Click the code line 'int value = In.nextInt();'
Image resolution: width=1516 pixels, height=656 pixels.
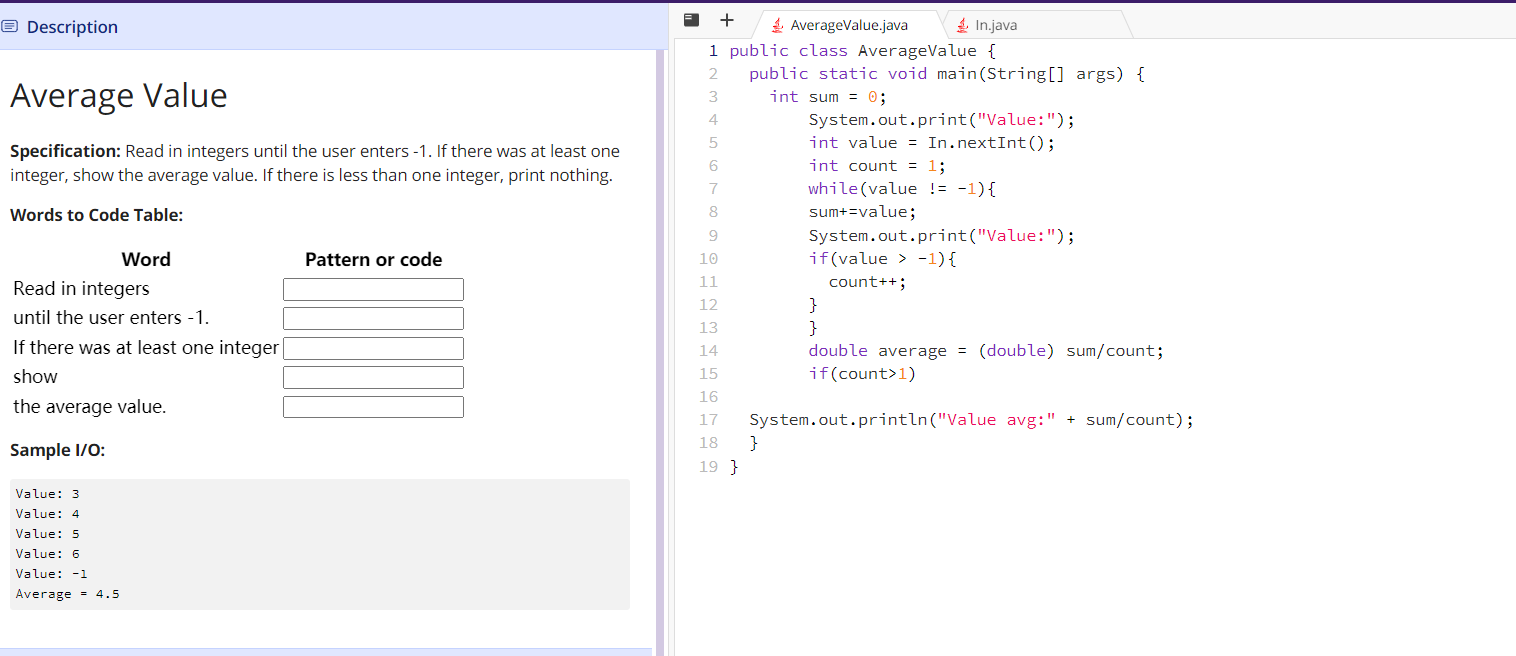[x=932, y=142]
